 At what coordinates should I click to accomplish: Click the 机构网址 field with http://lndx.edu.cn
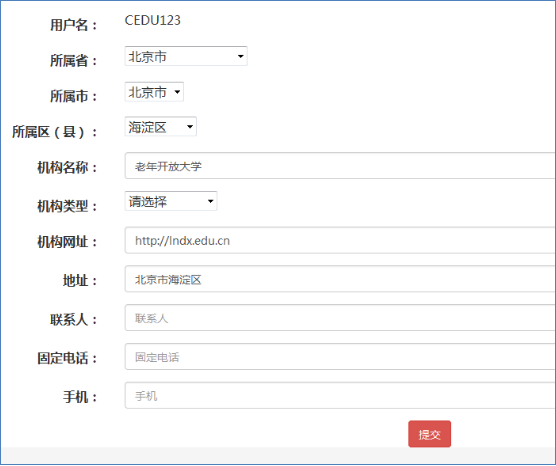coord(340,240)
